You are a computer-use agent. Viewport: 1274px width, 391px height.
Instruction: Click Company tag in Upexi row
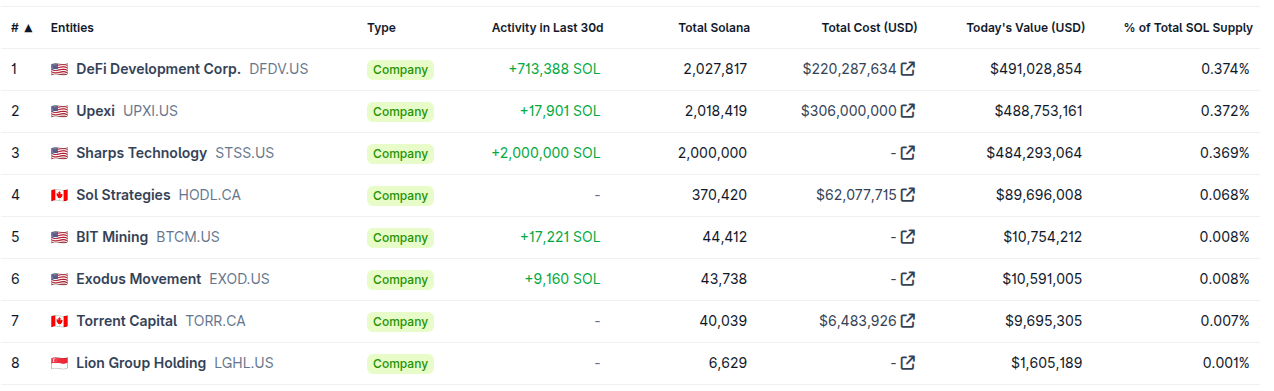click(400, 112)
